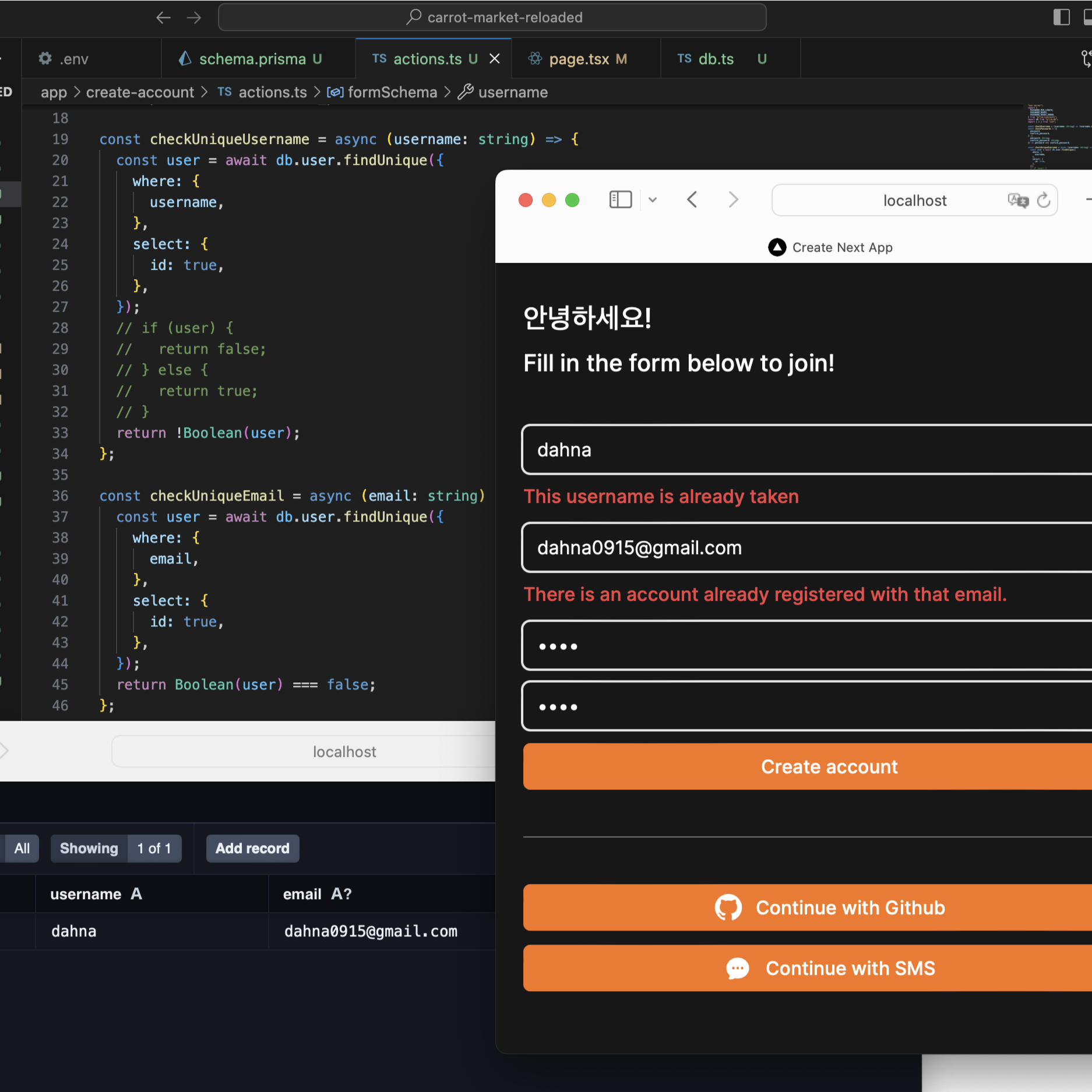This screenshot has height=1092, width=1092.
Task: Select the Create Next App tab
Action: point(830,248)
